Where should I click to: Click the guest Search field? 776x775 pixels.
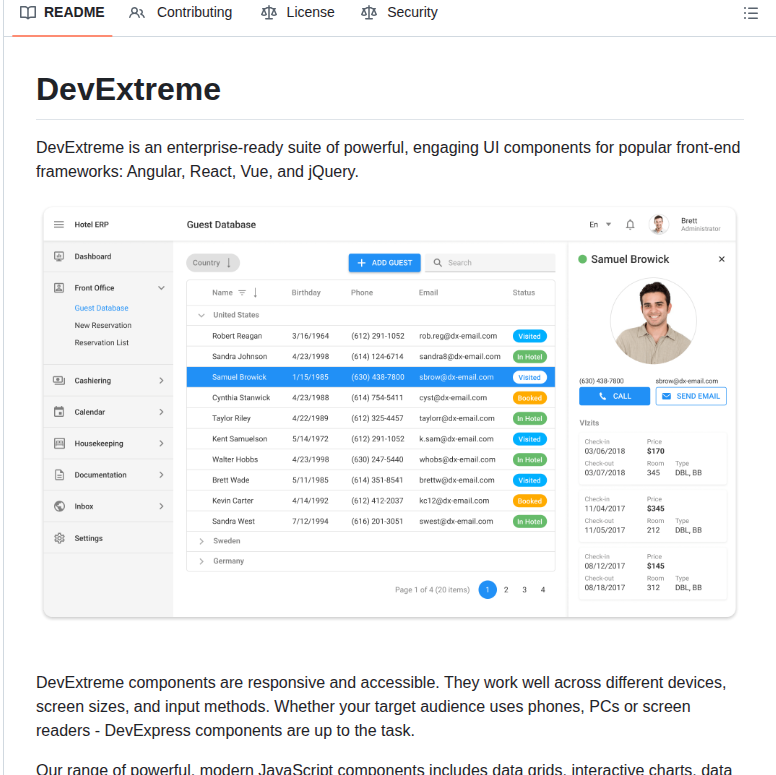[x=490, y=263]
